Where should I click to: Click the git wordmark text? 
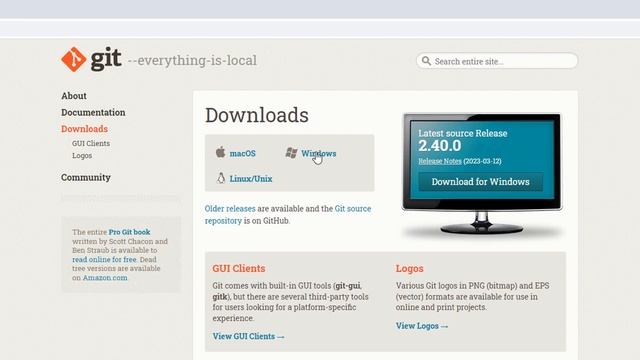click(x=106, y=59)
